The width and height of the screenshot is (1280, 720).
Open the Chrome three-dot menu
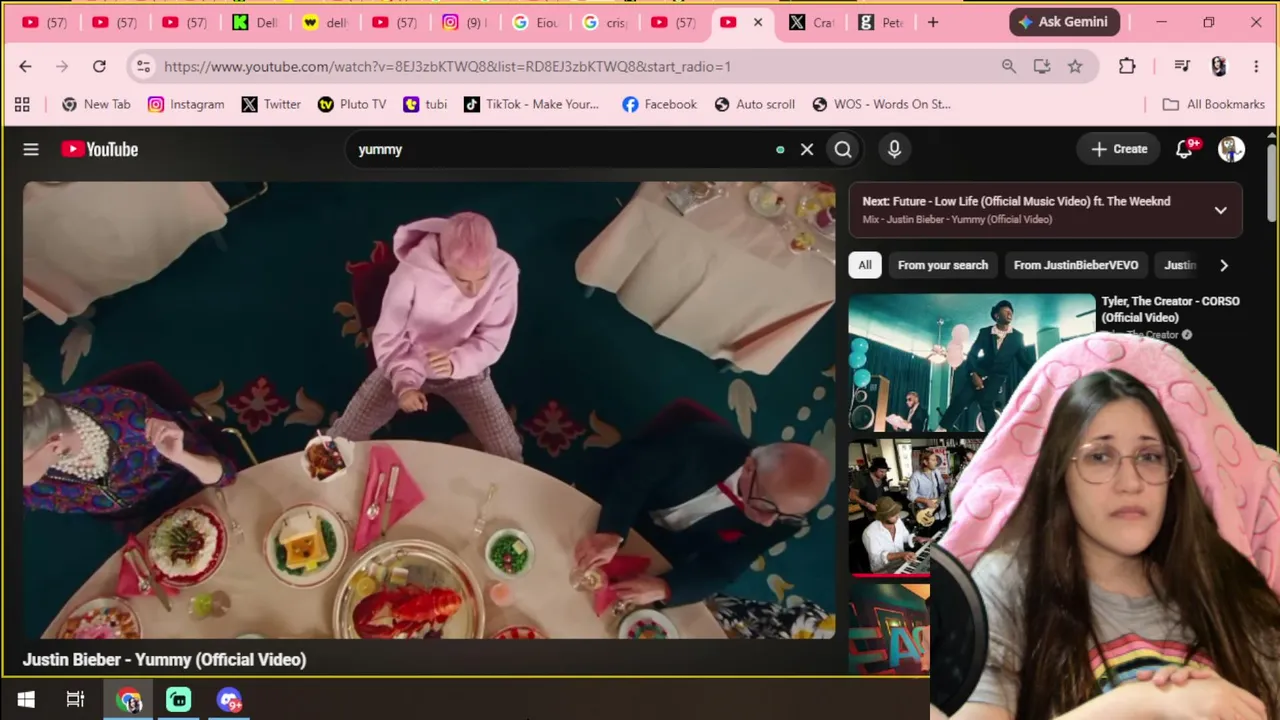click(1256, 66)
